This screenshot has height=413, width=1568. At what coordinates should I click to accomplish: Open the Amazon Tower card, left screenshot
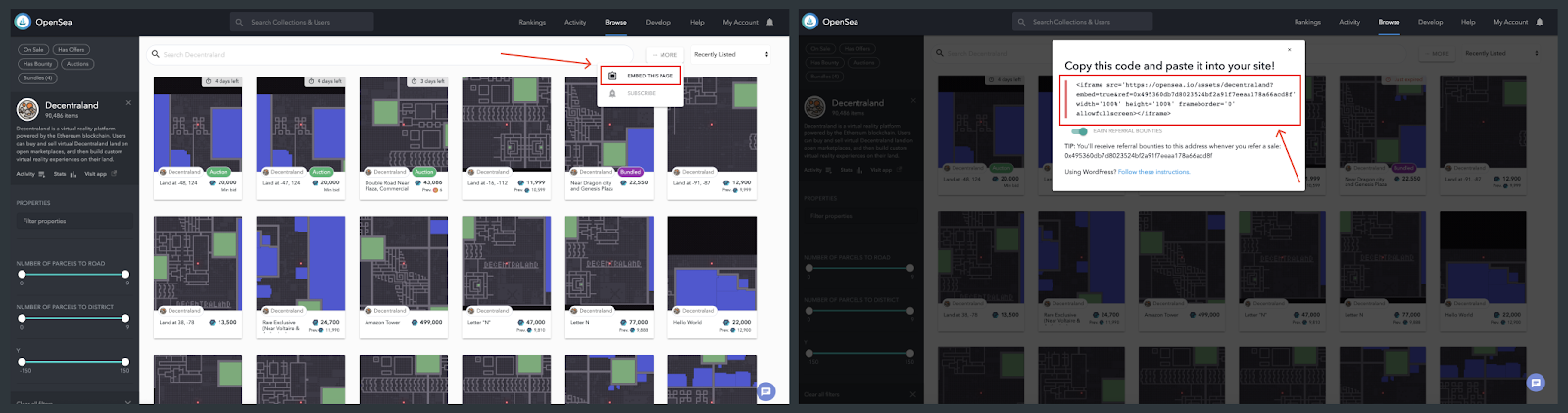[404, 277]
